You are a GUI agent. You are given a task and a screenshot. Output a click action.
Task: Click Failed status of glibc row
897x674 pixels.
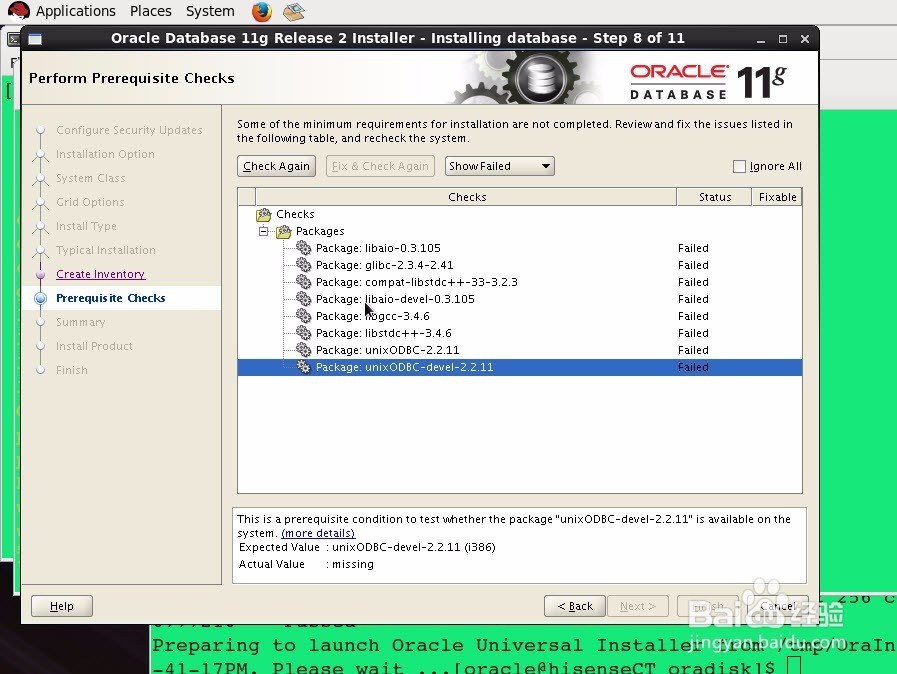693,265
